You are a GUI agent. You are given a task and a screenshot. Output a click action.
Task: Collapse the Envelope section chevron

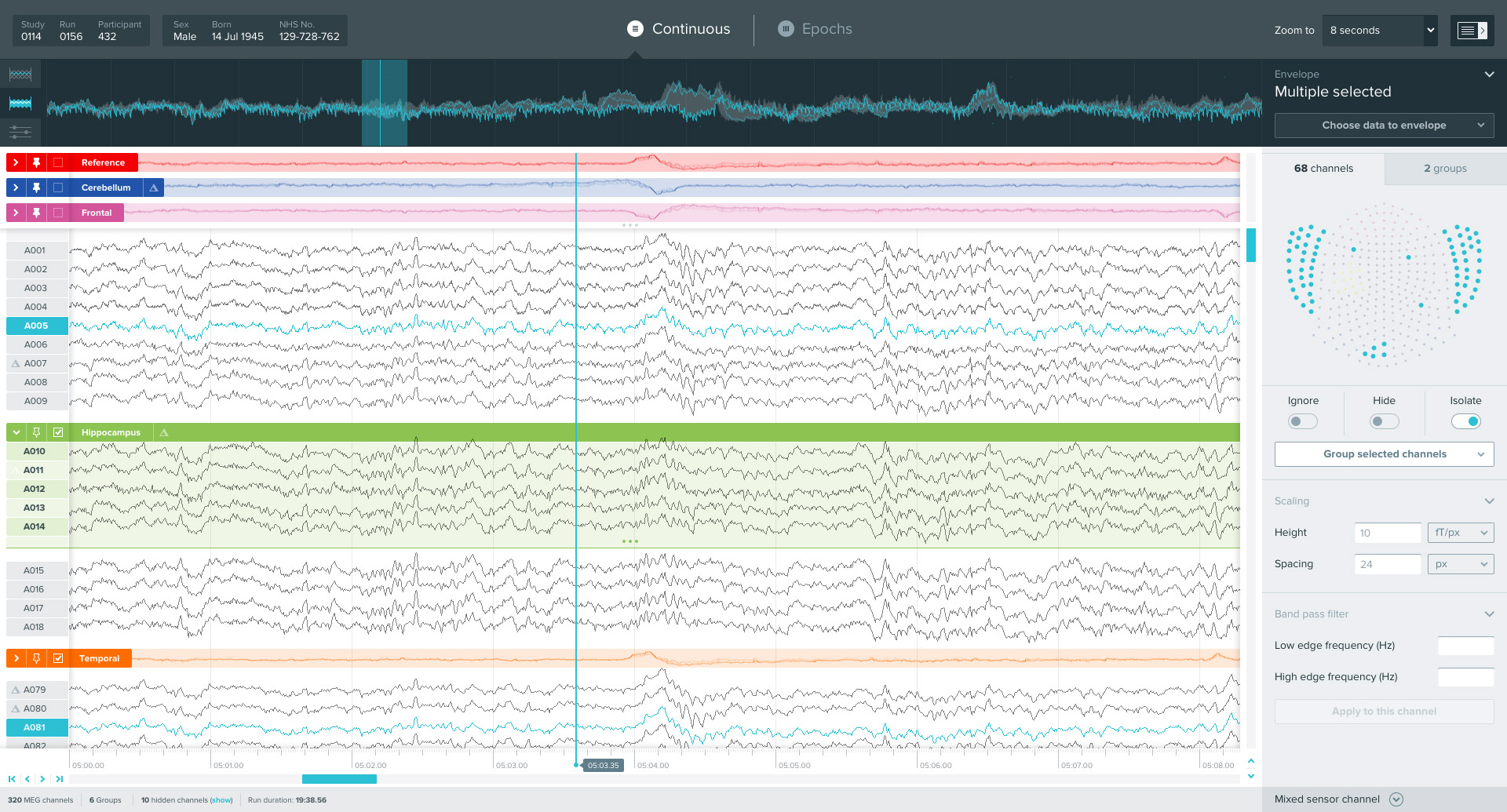pyautogui.click(x=1489, y=75)
